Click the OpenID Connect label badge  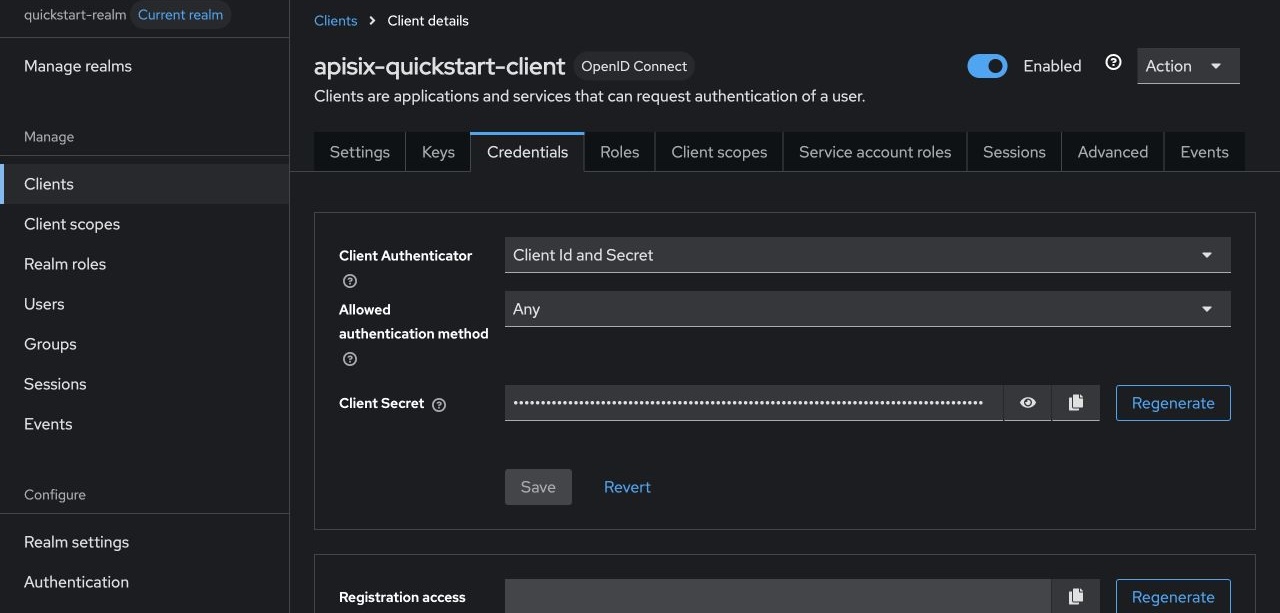tap(634, 66)
